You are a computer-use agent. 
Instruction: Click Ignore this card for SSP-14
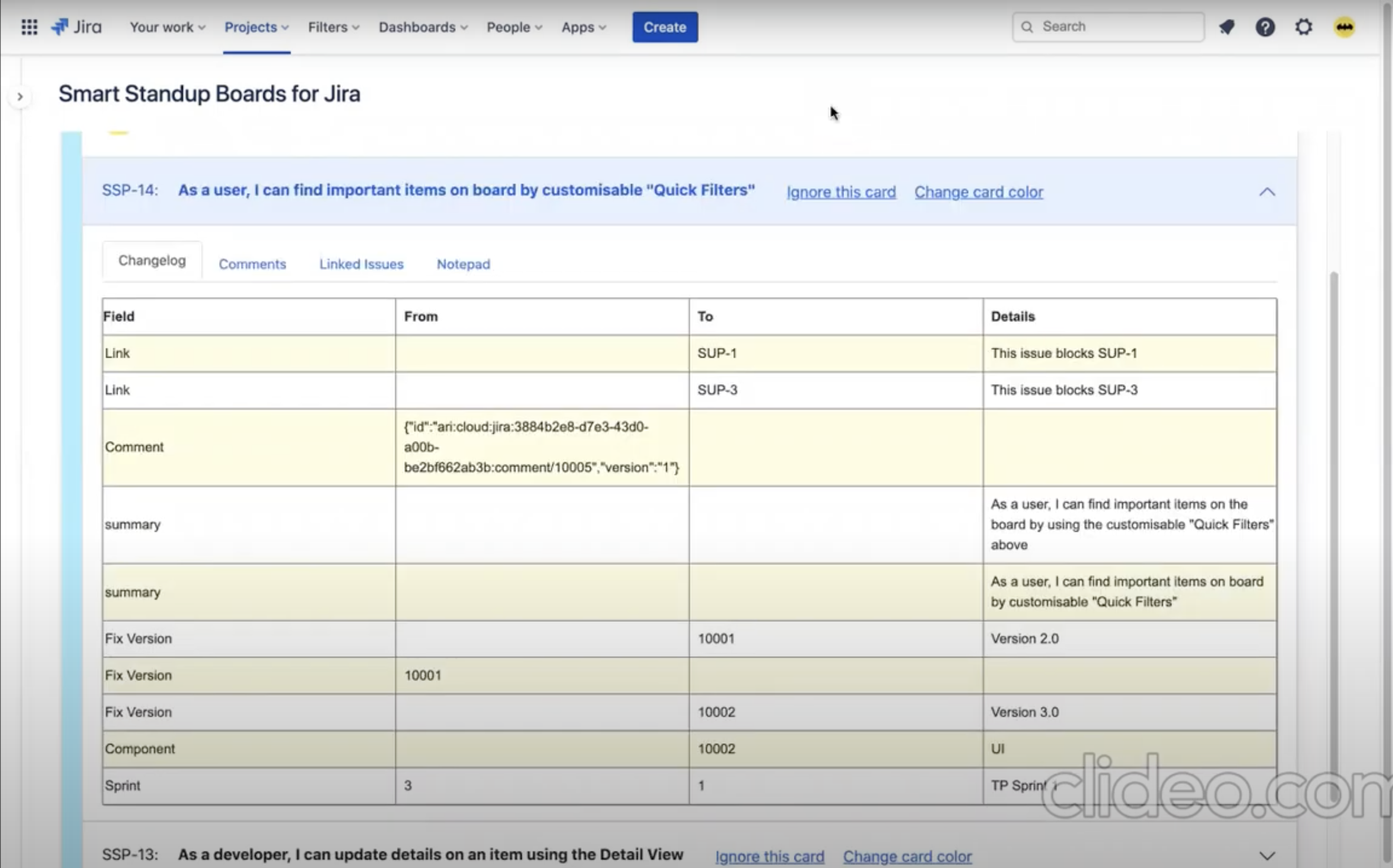(x=841, y=192)
